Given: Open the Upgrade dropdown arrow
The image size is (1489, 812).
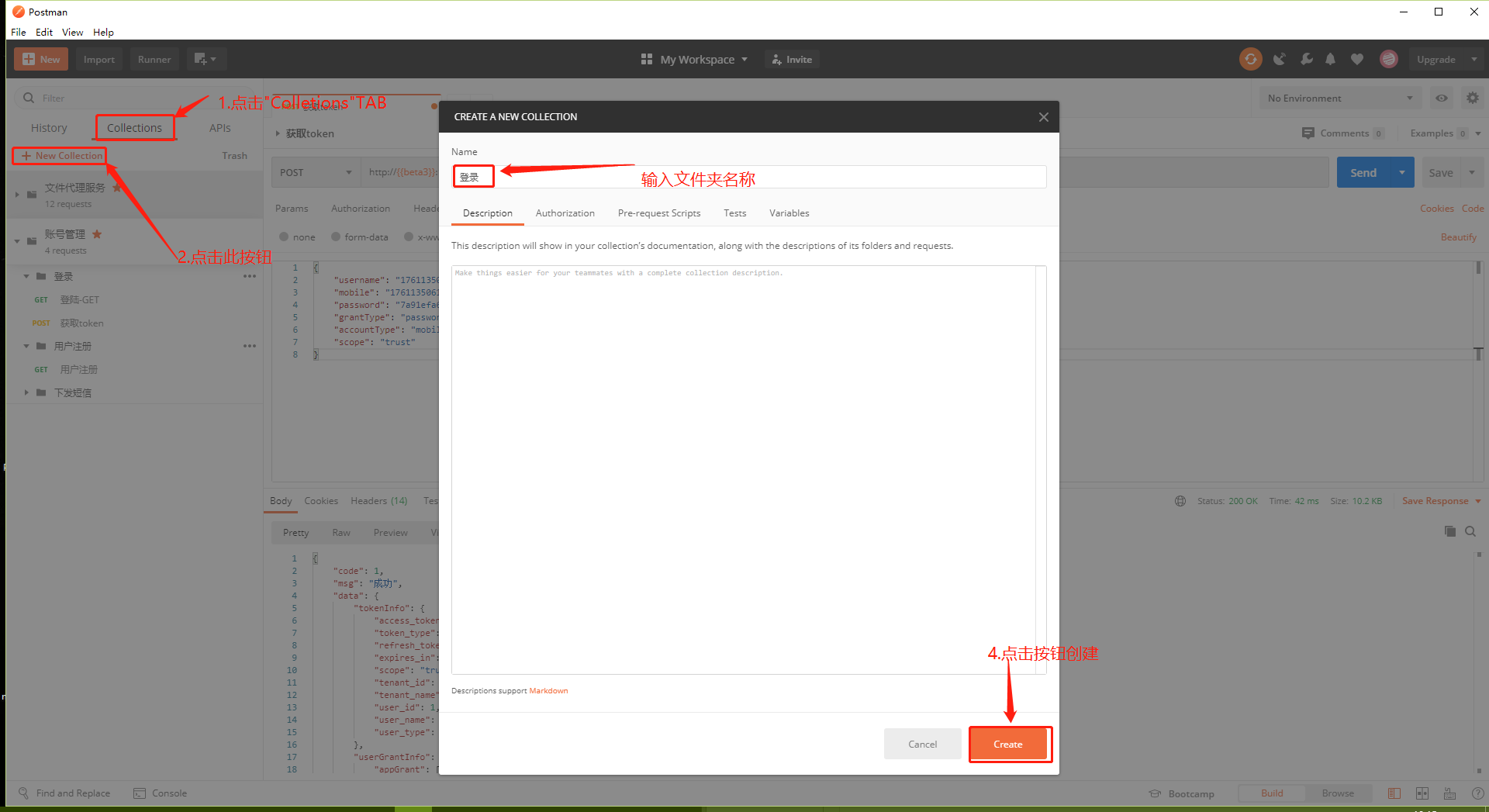Looking at the screenshot, I should coord(1474,59).
